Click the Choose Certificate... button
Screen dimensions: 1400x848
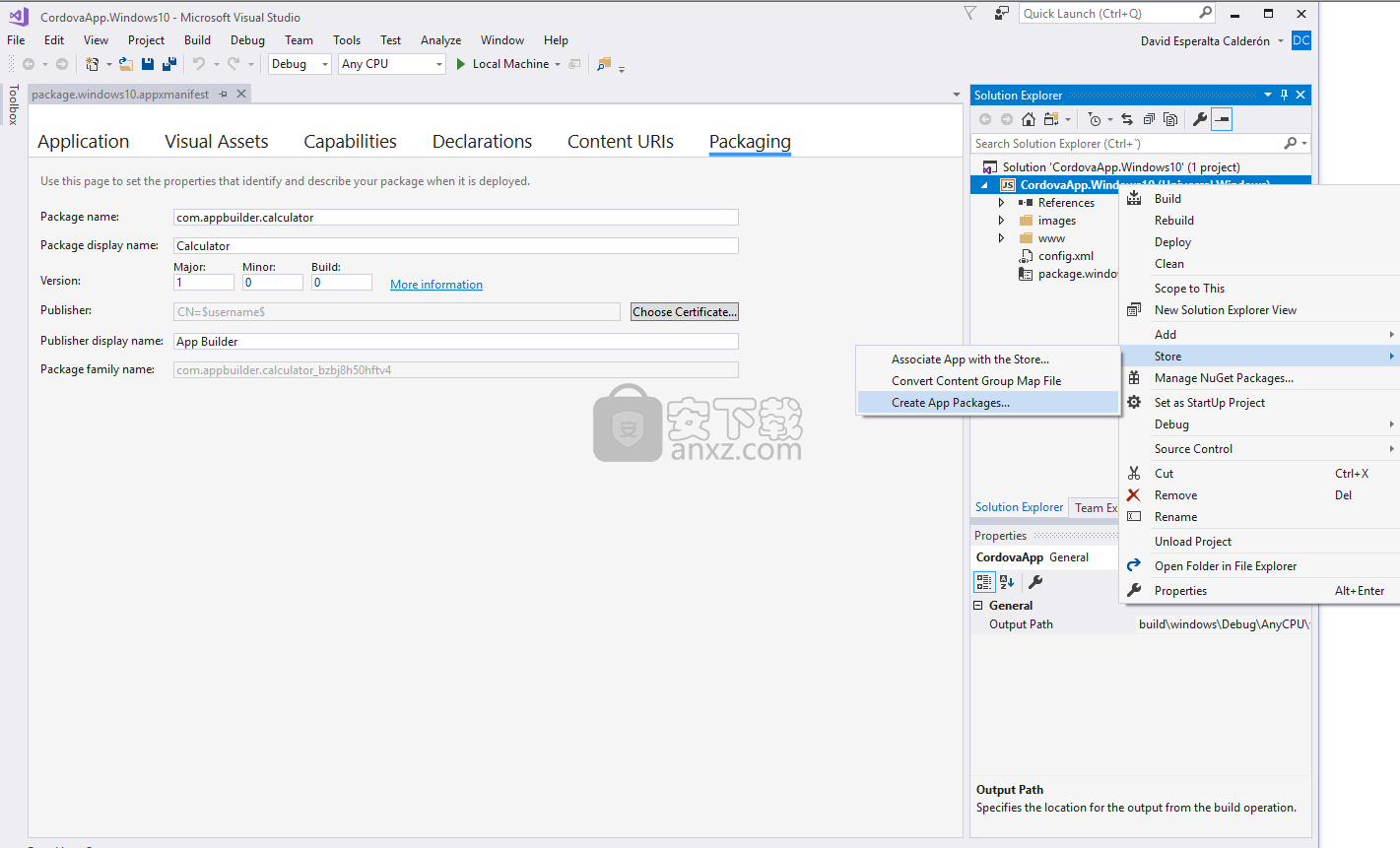pos(685,312)
